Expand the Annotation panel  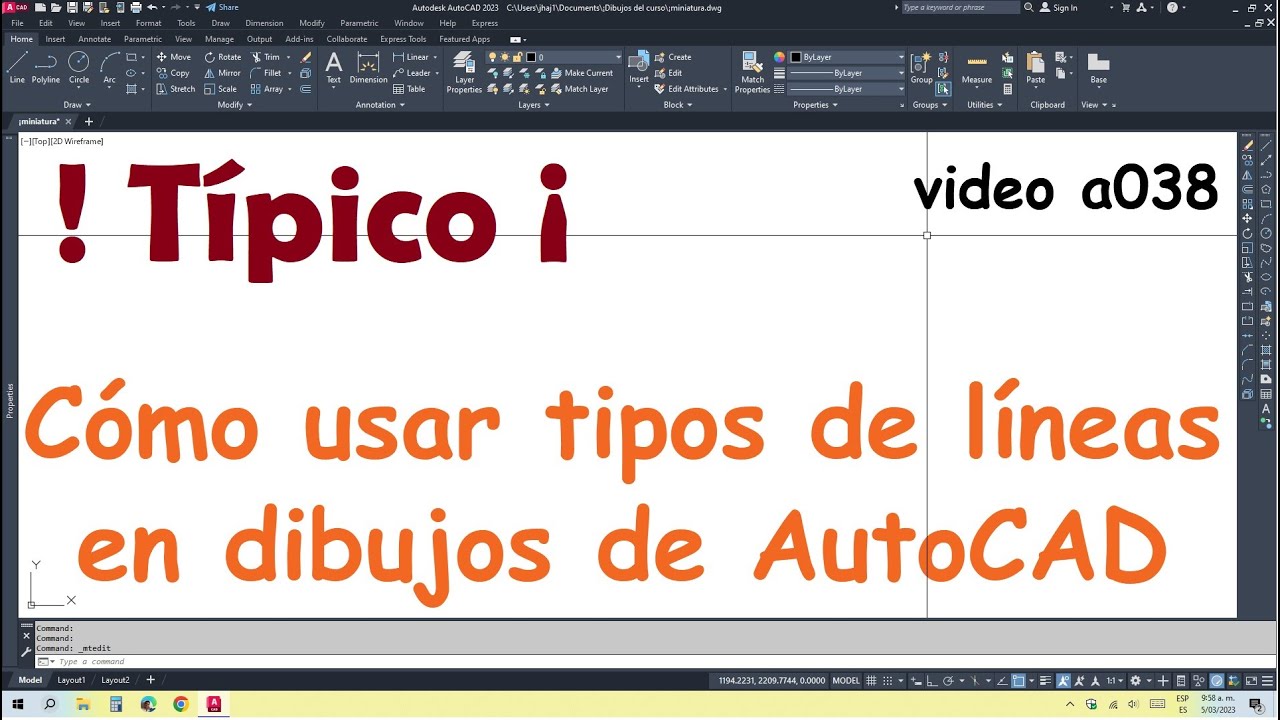pyautogui.click(x=379, y=105)
